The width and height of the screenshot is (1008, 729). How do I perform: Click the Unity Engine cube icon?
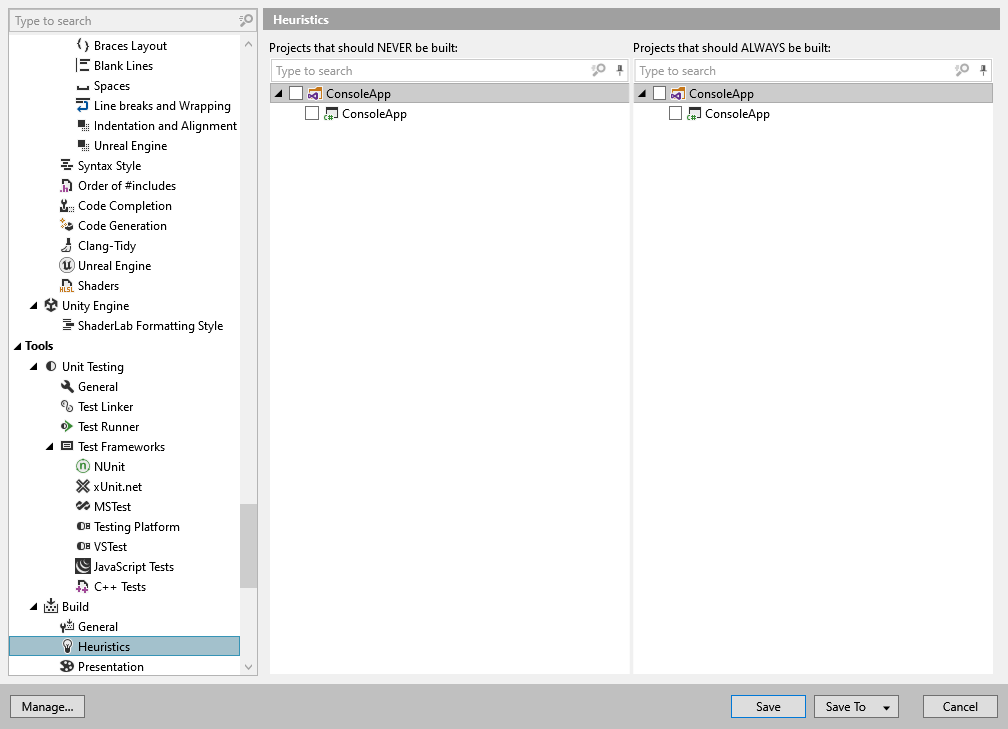[51, 305]
